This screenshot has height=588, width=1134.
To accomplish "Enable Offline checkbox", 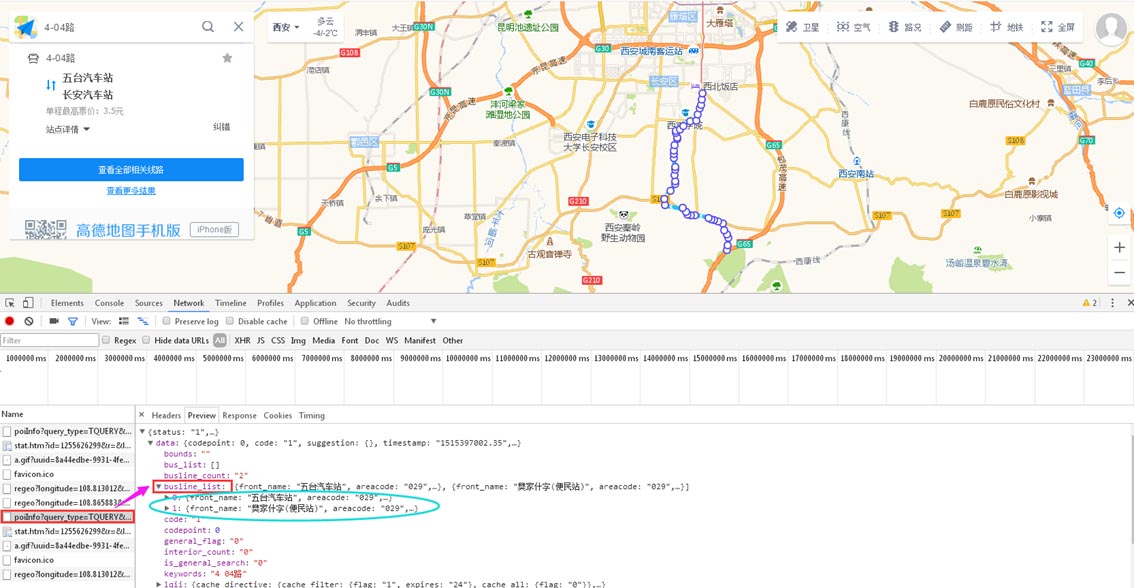I will coord(304,321).
